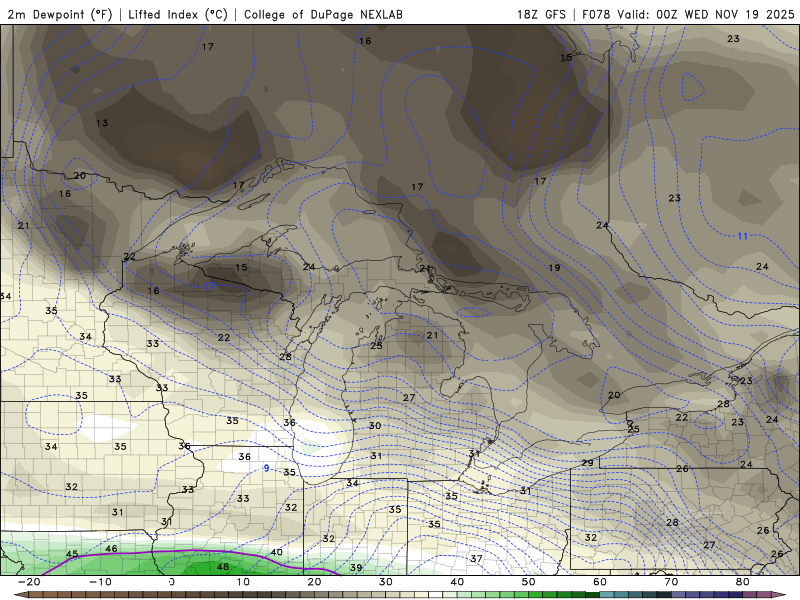Click the dewpoint value 13 on the map

pos(102,123)
